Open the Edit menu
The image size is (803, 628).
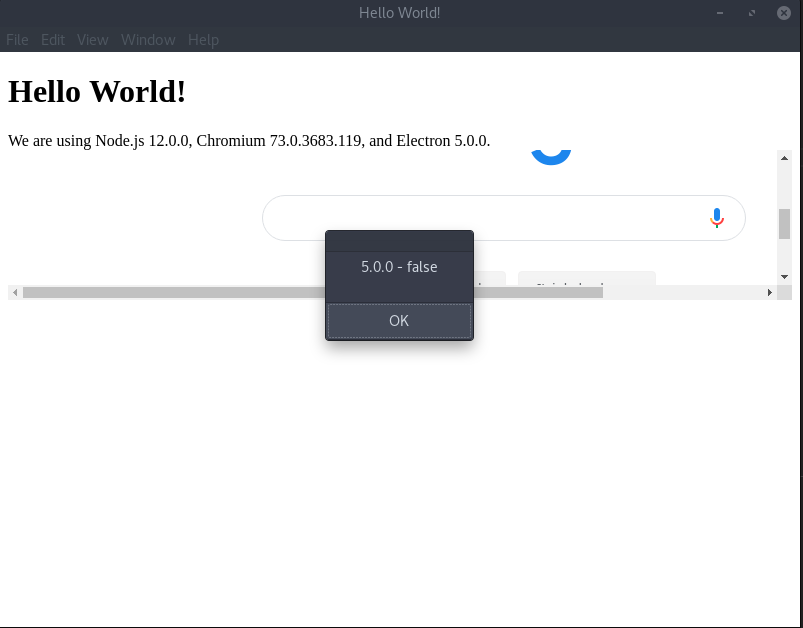tap(52, 40)
